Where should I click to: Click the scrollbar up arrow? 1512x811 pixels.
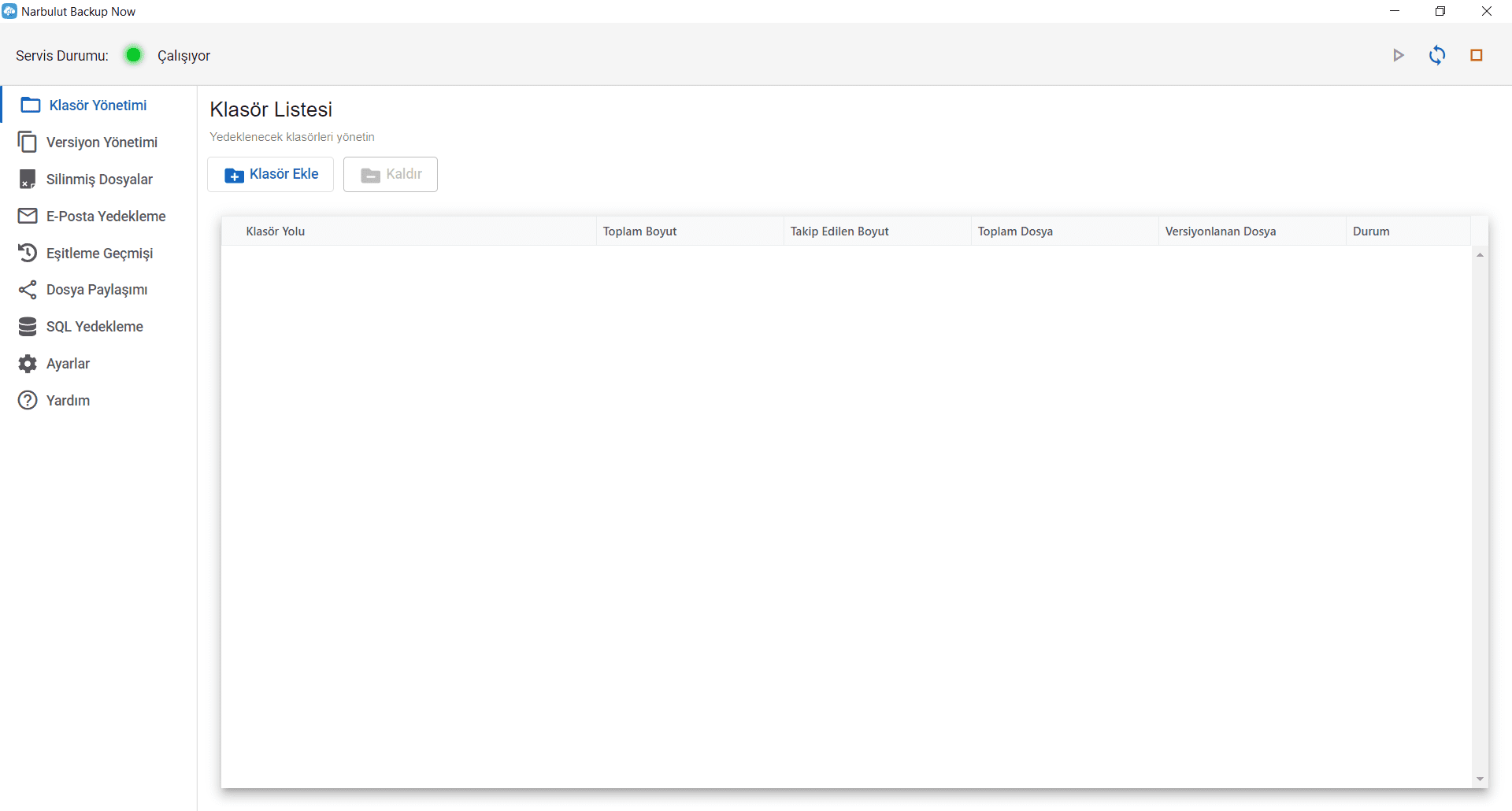tap(1480, 254)
